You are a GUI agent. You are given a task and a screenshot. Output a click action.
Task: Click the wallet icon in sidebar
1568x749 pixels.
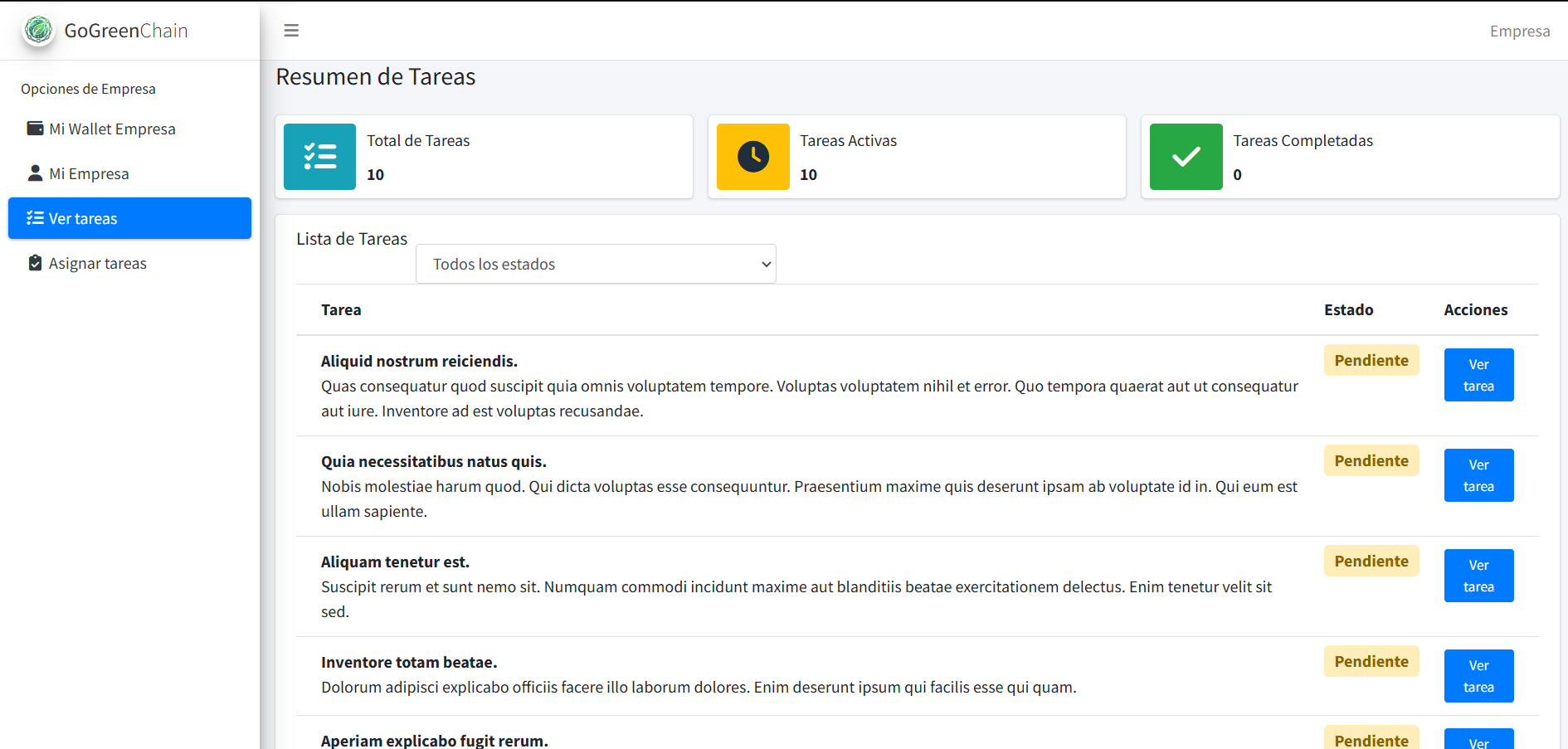[35, 129]
